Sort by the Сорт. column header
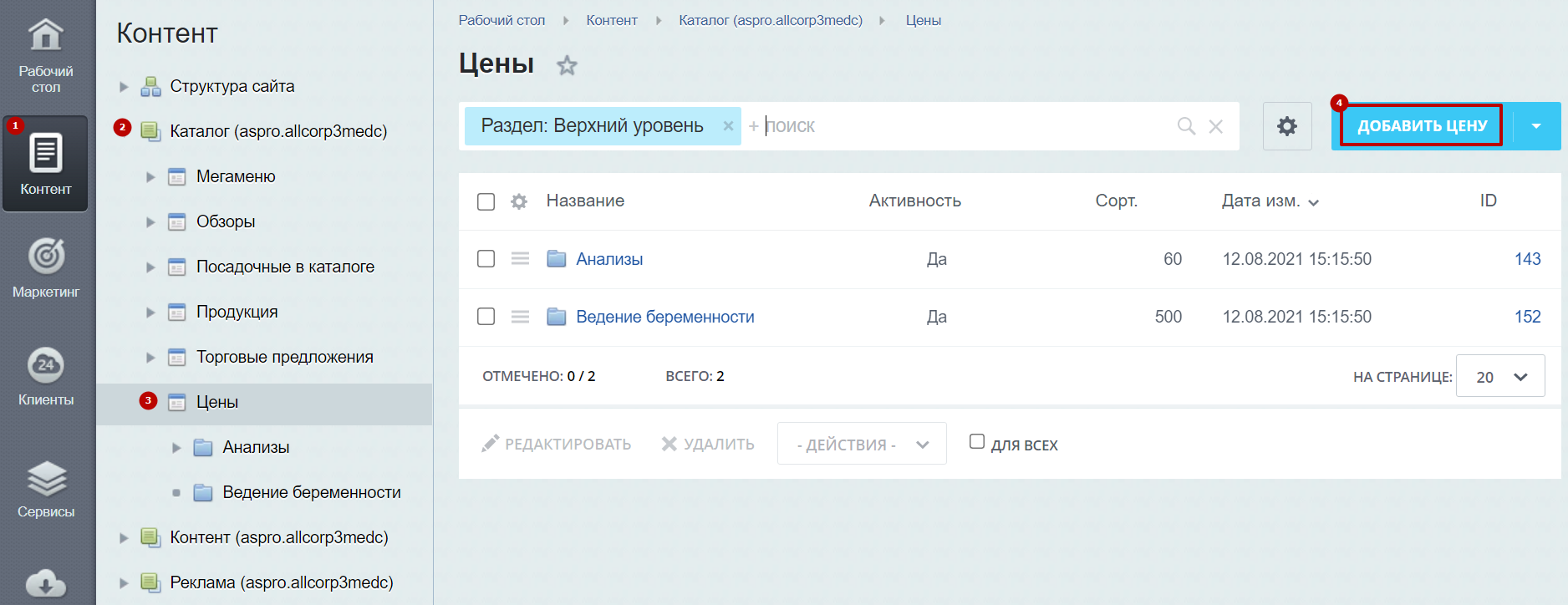The width and height of the screenshot is (1568, 605). [x=1117, y=201]
